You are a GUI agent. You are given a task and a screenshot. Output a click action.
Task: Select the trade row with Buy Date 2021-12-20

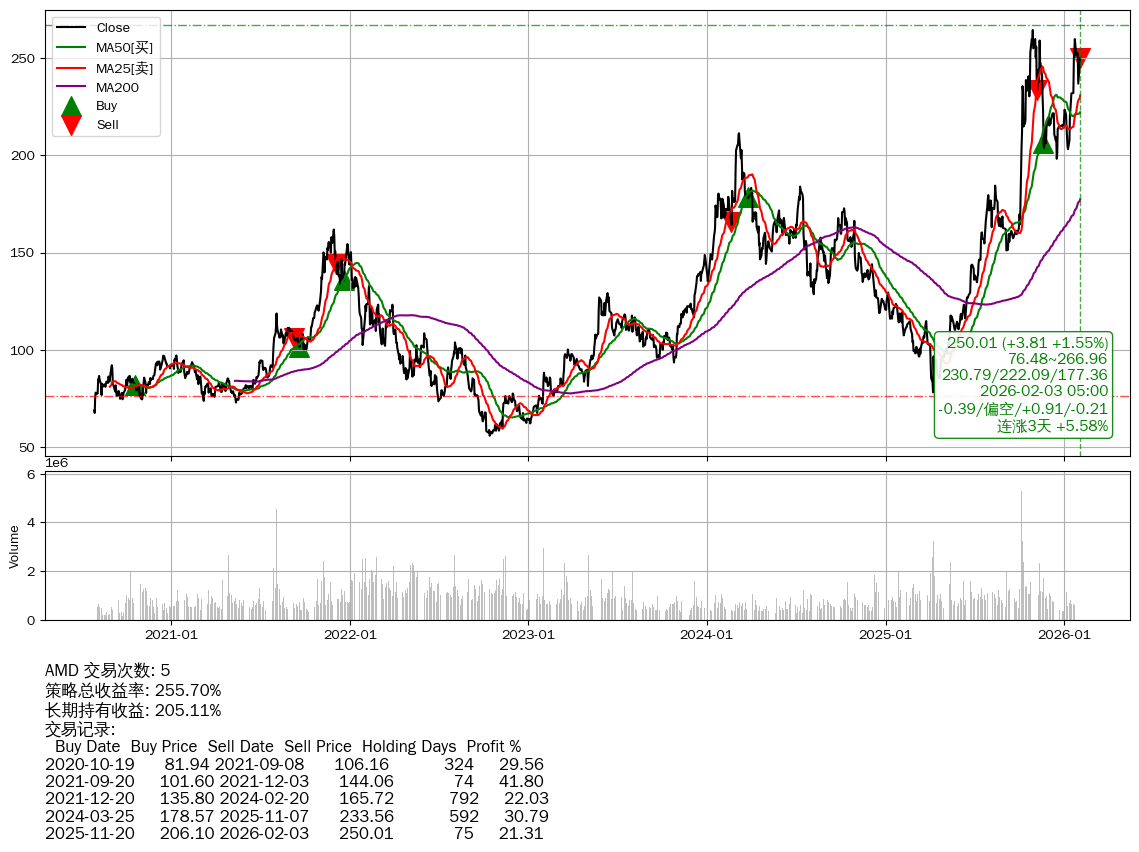tap(296, 798)
